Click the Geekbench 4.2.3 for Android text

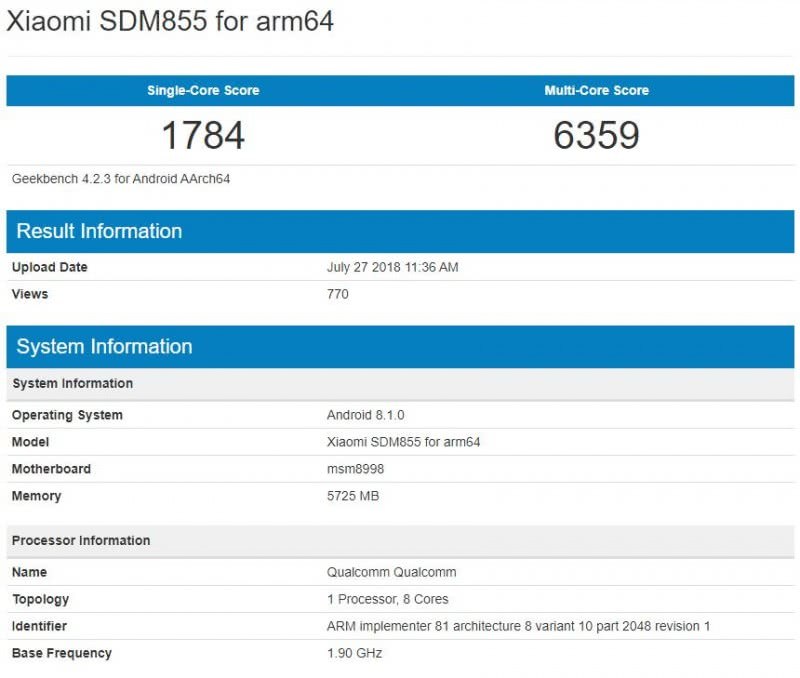tap(122, 179)
